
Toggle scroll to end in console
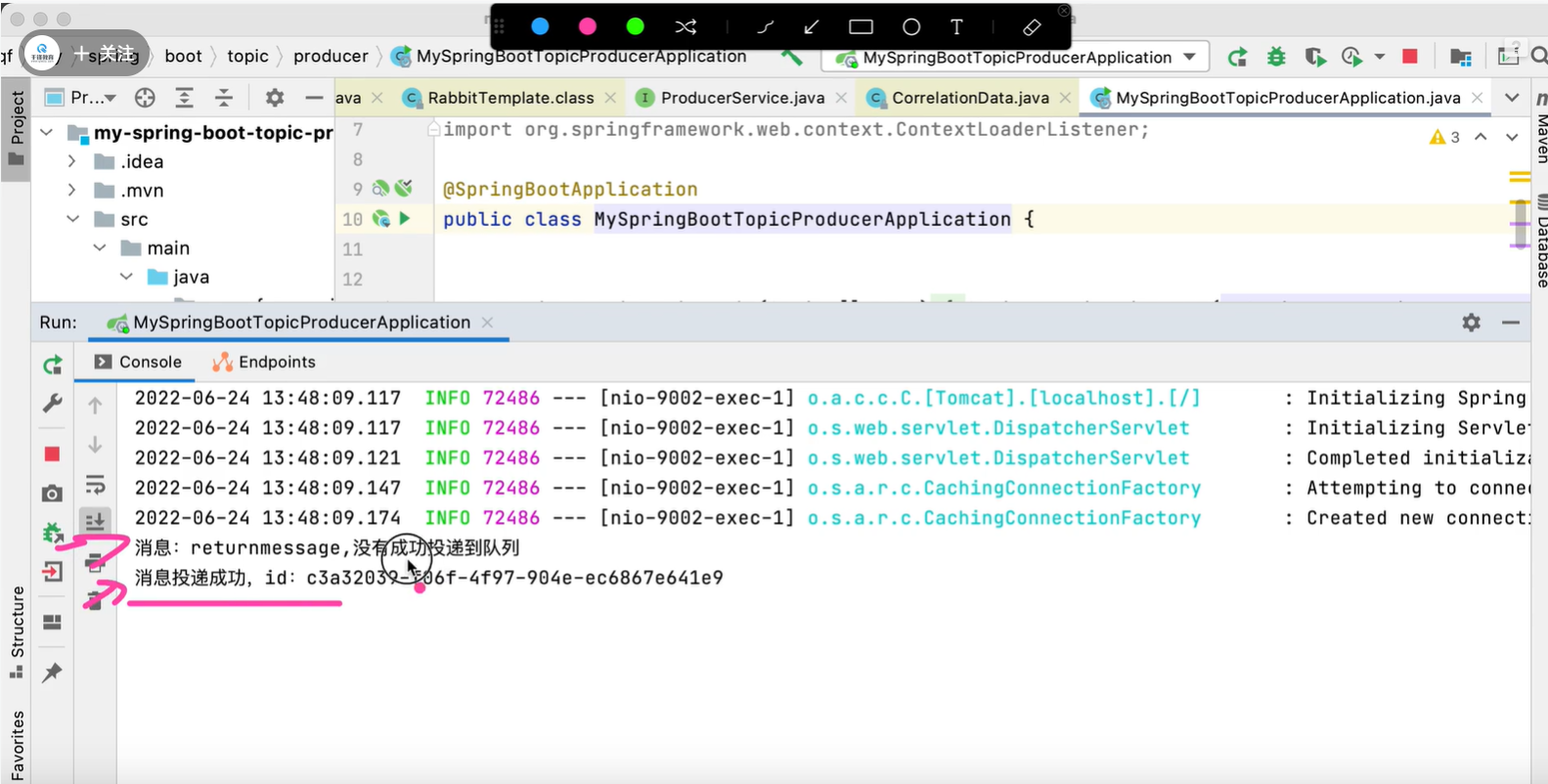coord(95,522)
